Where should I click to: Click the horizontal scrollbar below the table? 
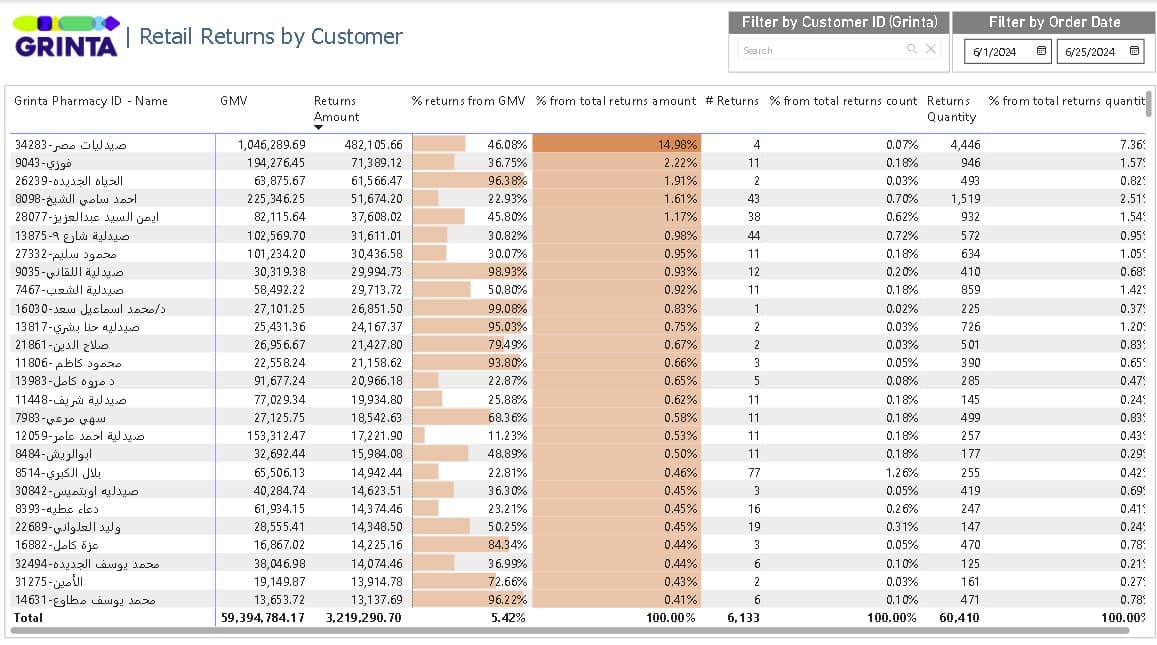570,631
